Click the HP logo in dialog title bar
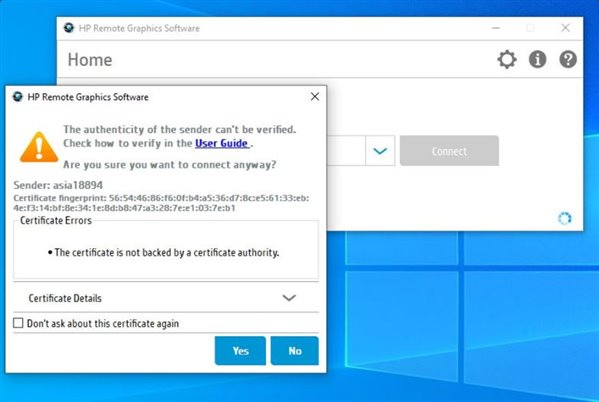This screenshot has width=599, height=402. coord(18,96)
